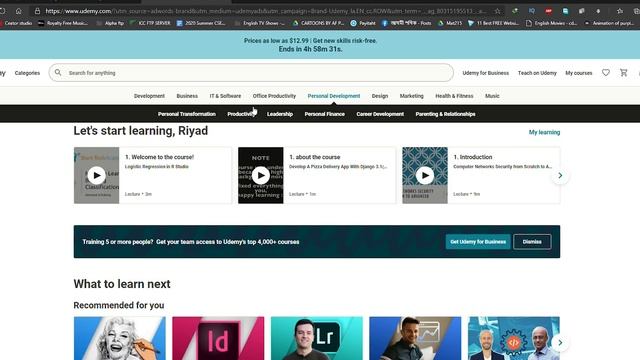
Task: Open the CARTOONS BY AF bookmark
Action: coord(318,23)
